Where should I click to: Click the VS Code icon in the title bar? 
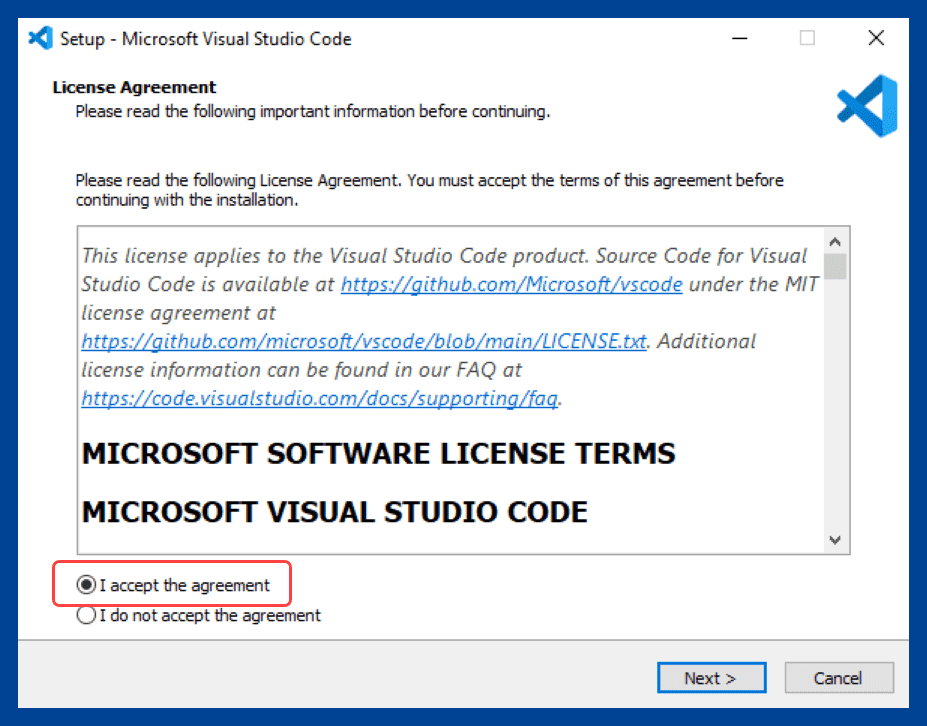pyautogui.click(x=38, y=38)
